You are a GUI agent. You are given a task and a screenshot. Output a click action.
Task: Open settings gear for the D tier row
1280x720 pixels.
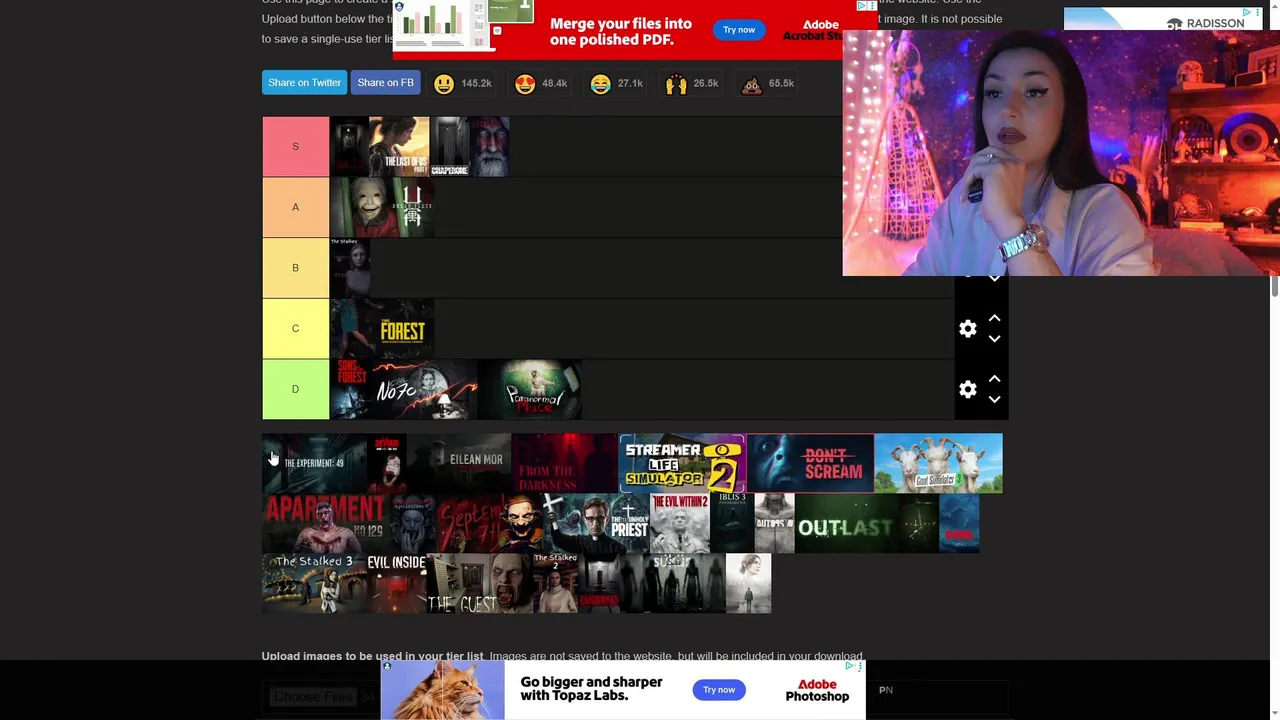tap(967, 389)
